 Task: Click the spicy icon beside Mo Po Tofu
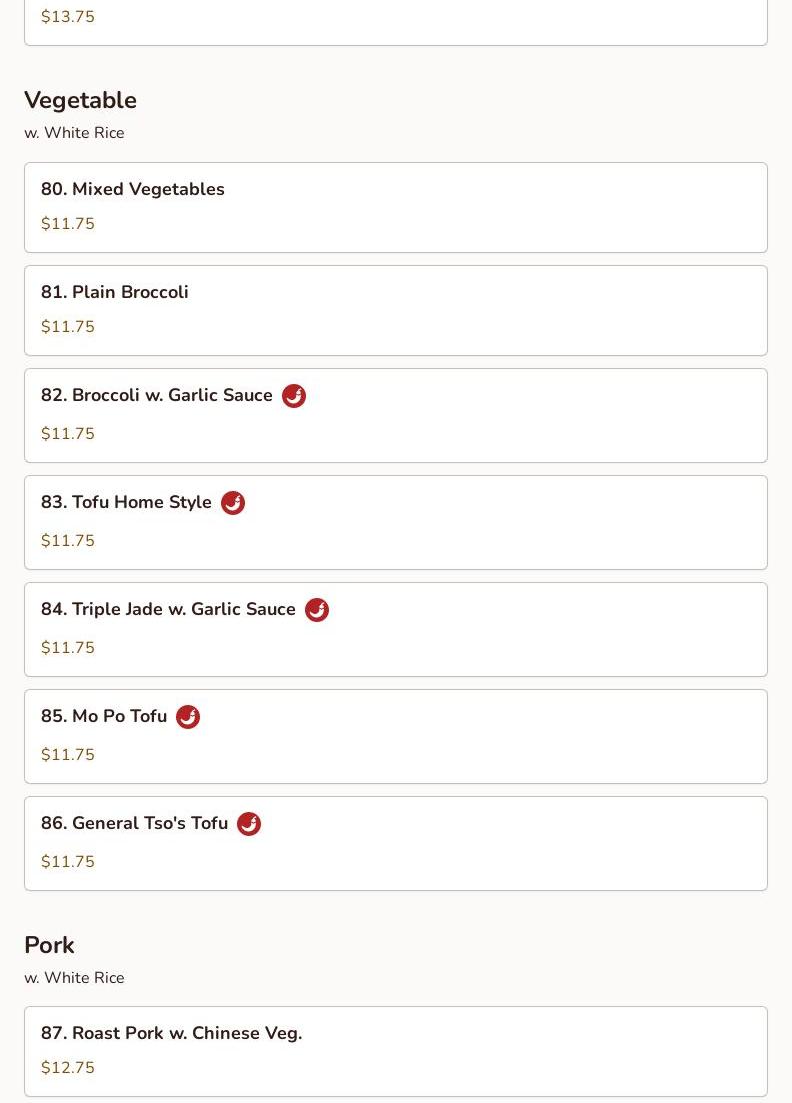(188, 717)
